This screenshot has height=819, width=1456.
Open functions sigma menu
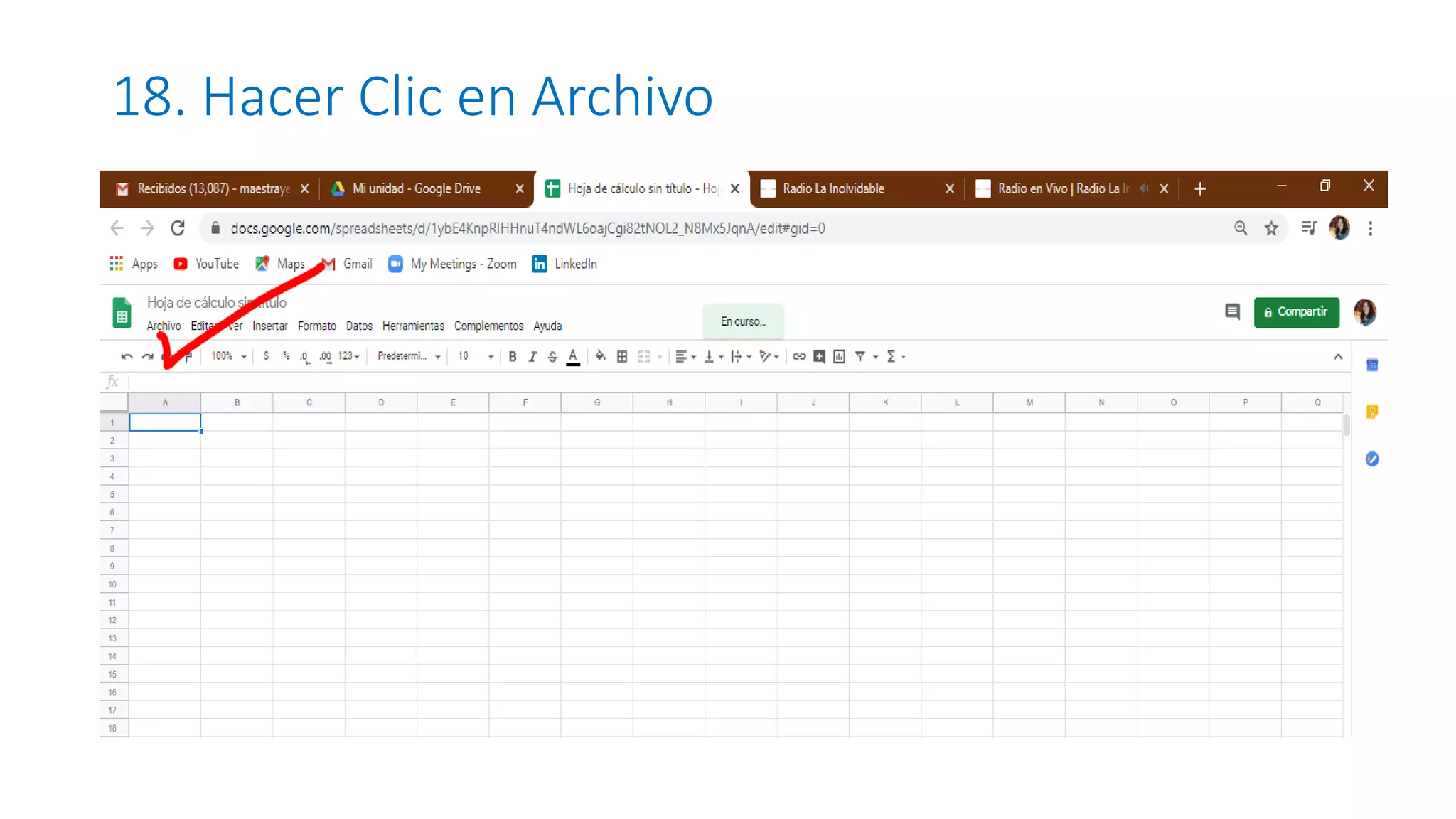pos(895,357)
